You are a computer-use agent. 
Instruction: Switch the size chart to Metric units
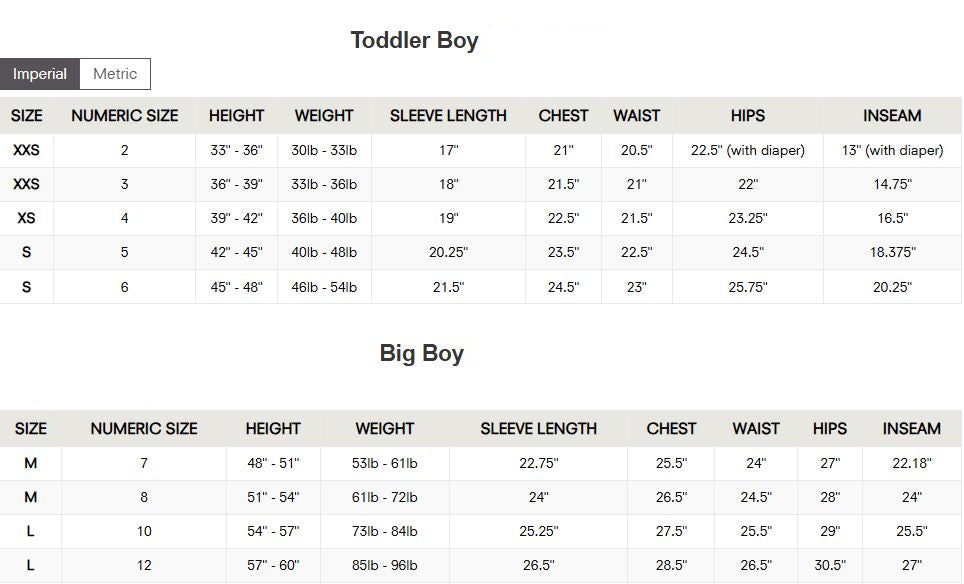[x=115, y=74]
